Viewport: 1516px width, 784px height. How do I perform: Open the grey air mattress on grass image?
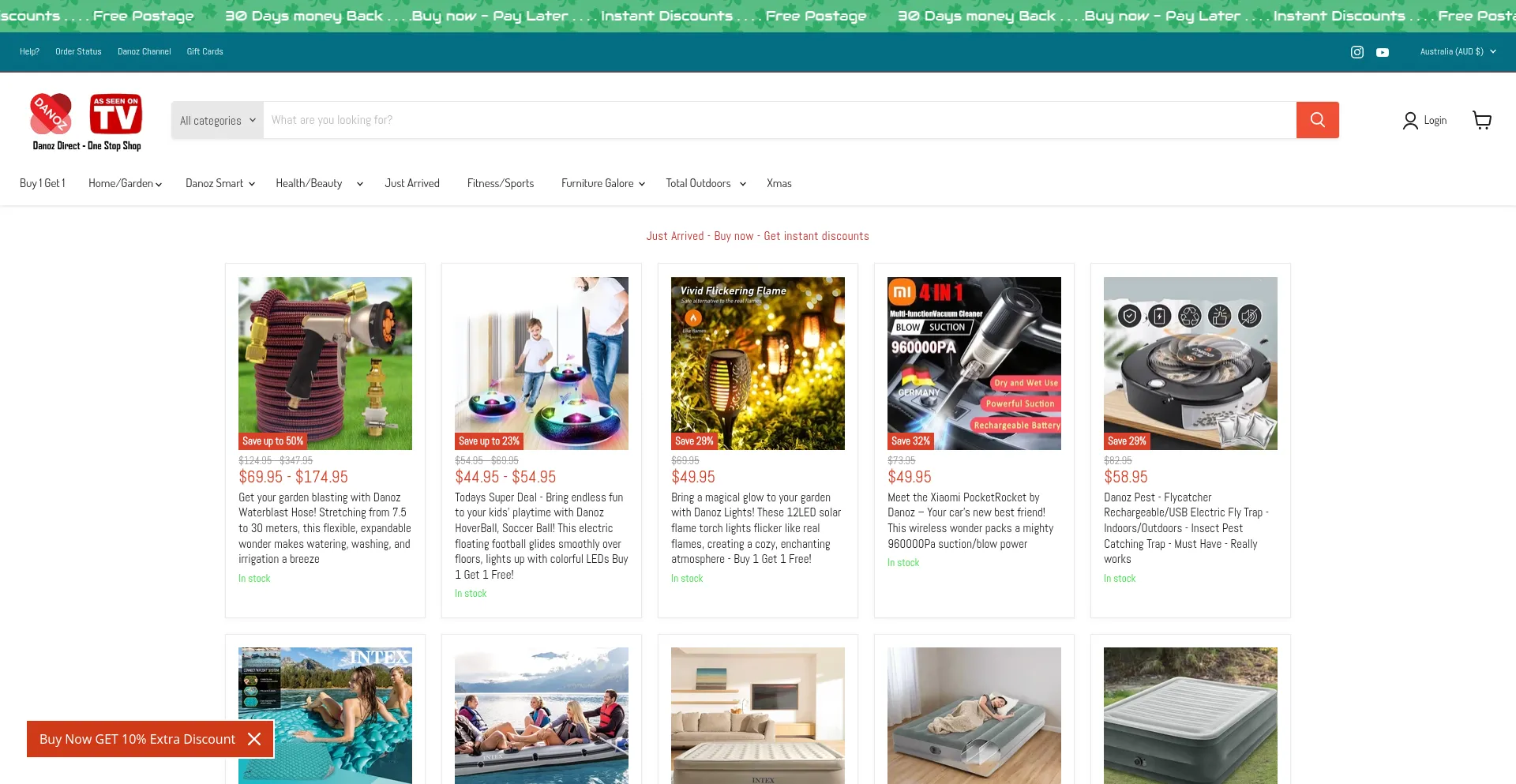1191,716
